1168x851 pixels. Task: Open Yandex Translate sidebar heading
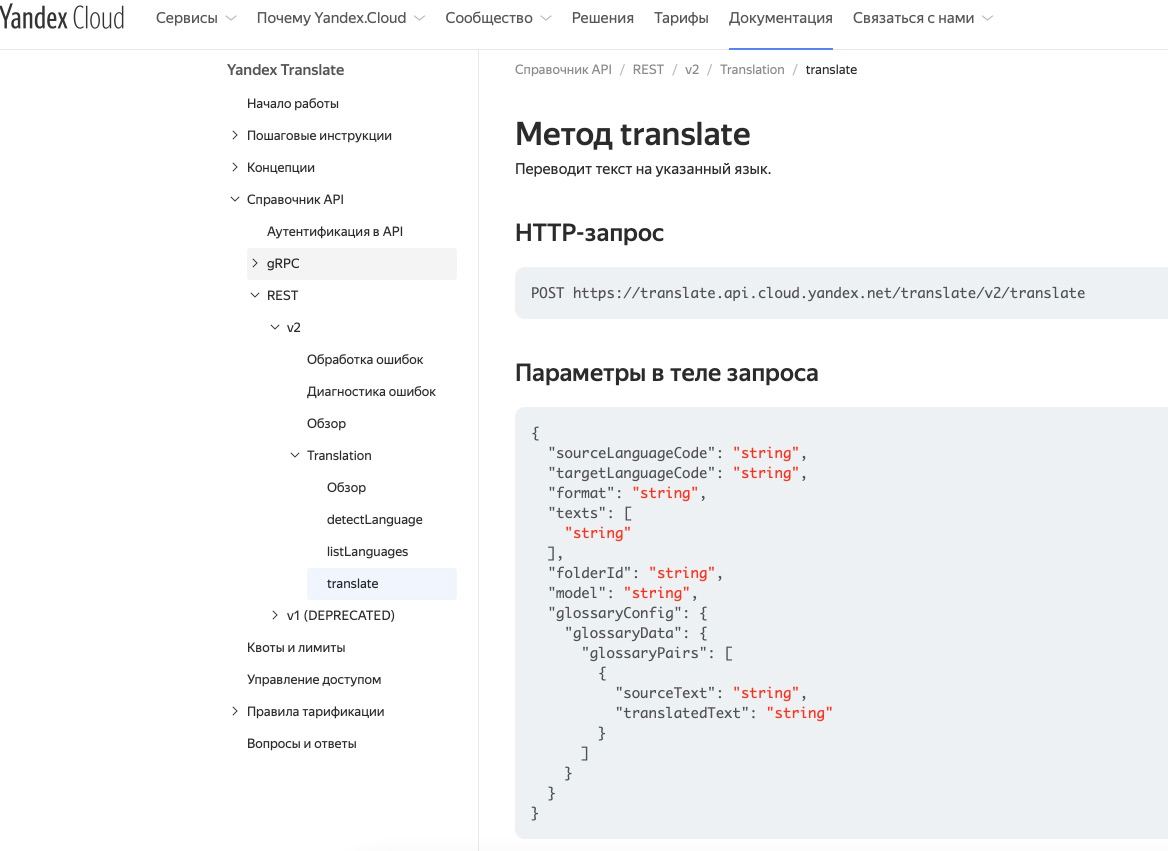point(285,70)
